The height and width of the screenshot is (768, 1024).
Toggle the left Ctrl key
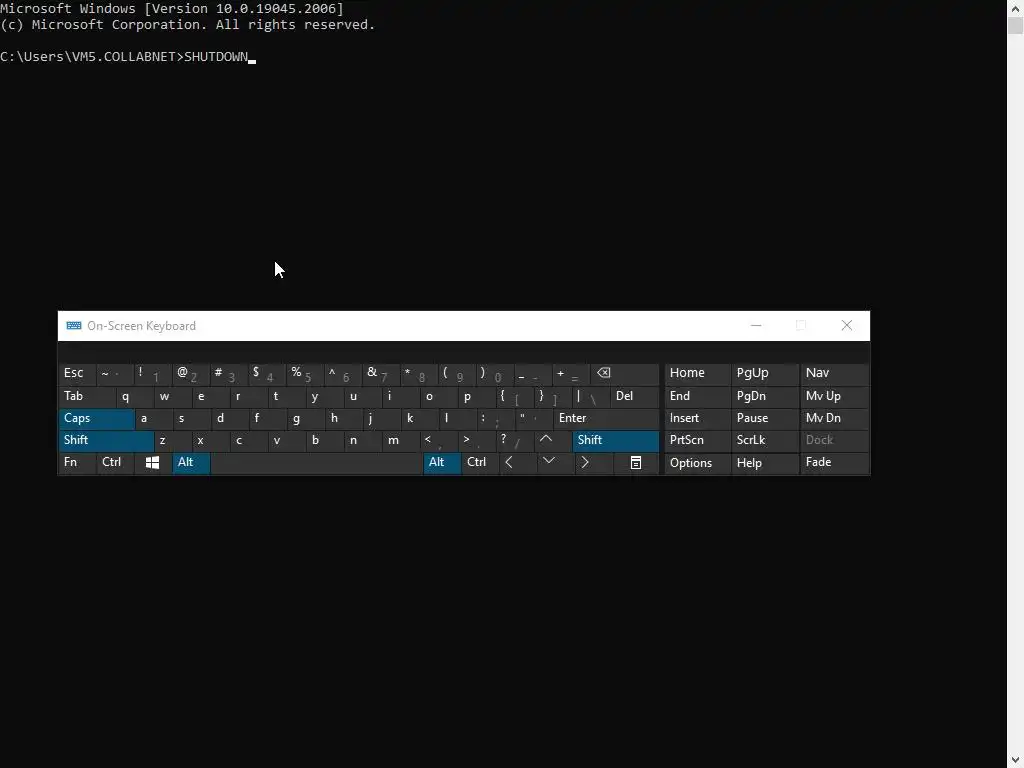pos(115,463)
